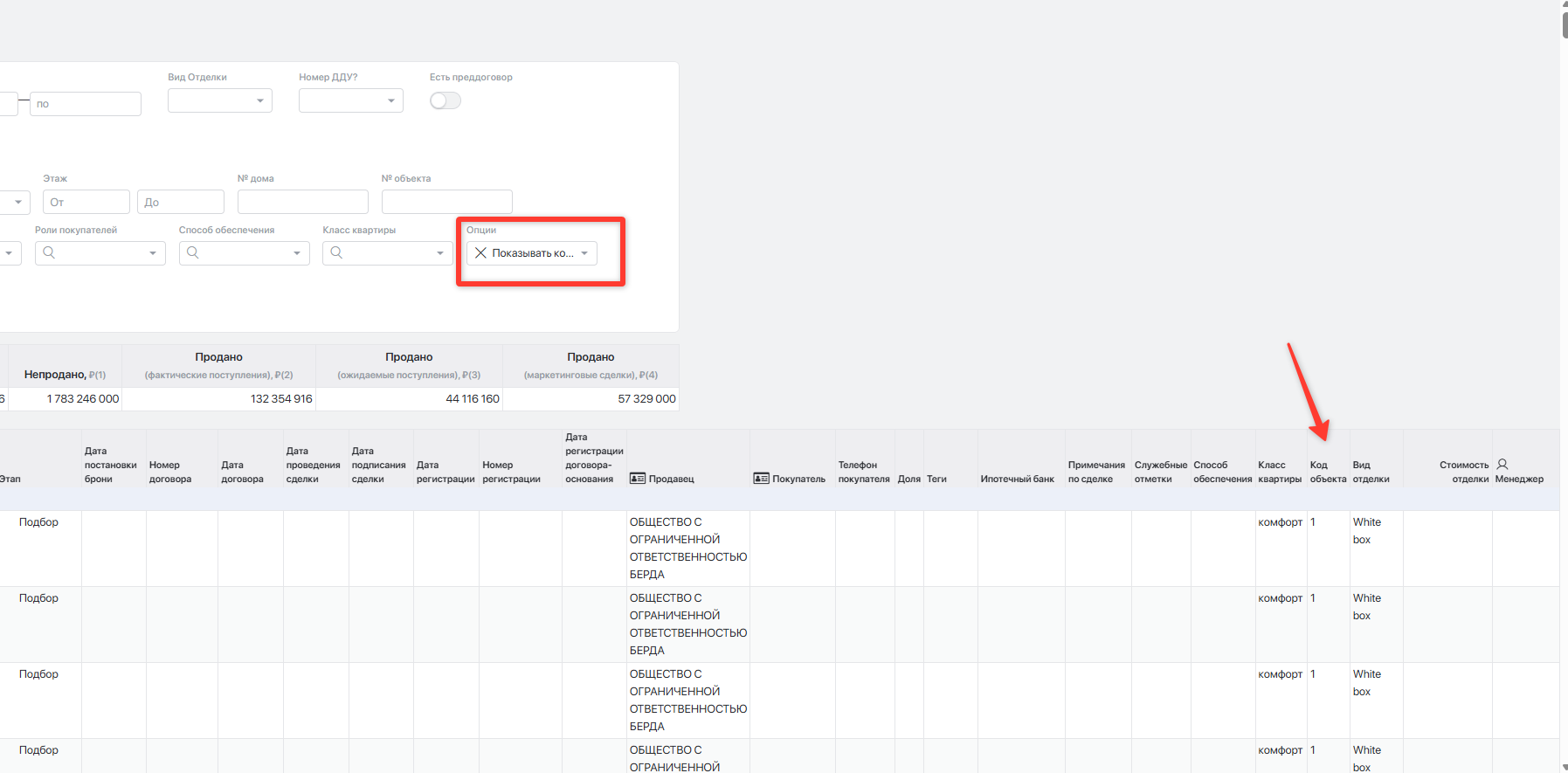Image resolution: width=1568 pixels, height=773 pixels.
Task: Click the Ипотечный банк column header
Action: click(1017, 479)
